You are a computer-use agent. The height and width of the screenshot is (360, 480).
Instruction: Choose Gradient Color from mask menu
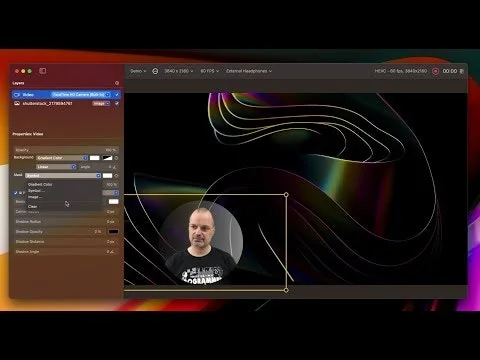coord(40,184)
